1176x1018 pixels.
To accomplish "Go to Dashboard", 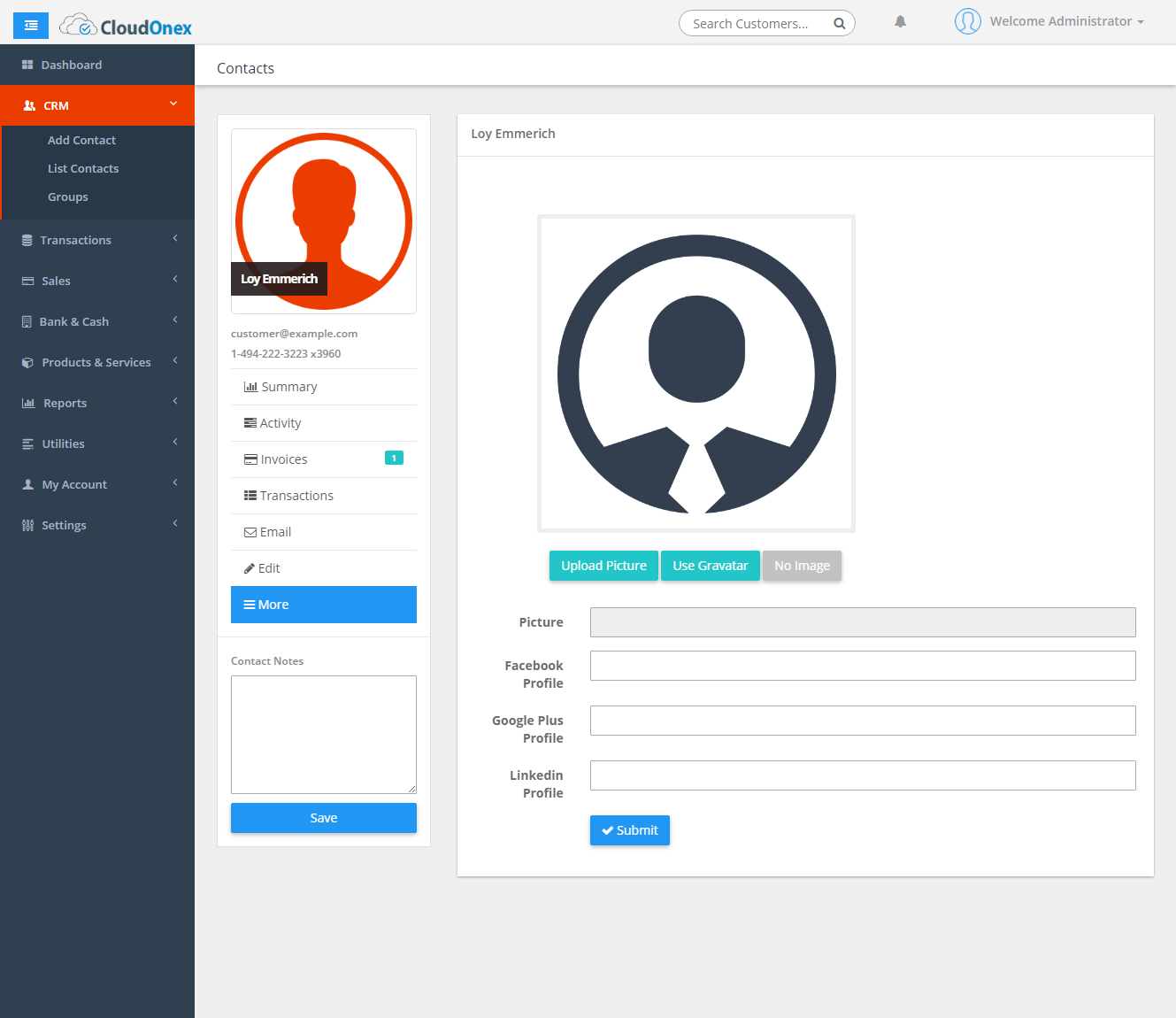I will [97, 65].
